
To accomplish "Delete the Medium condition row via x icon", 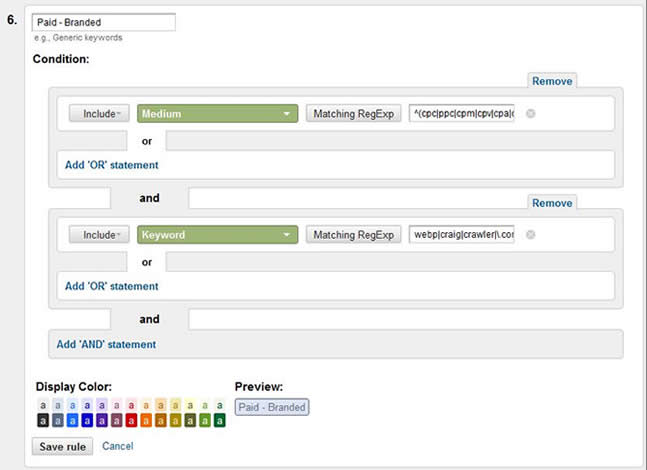I will (531, 113).
